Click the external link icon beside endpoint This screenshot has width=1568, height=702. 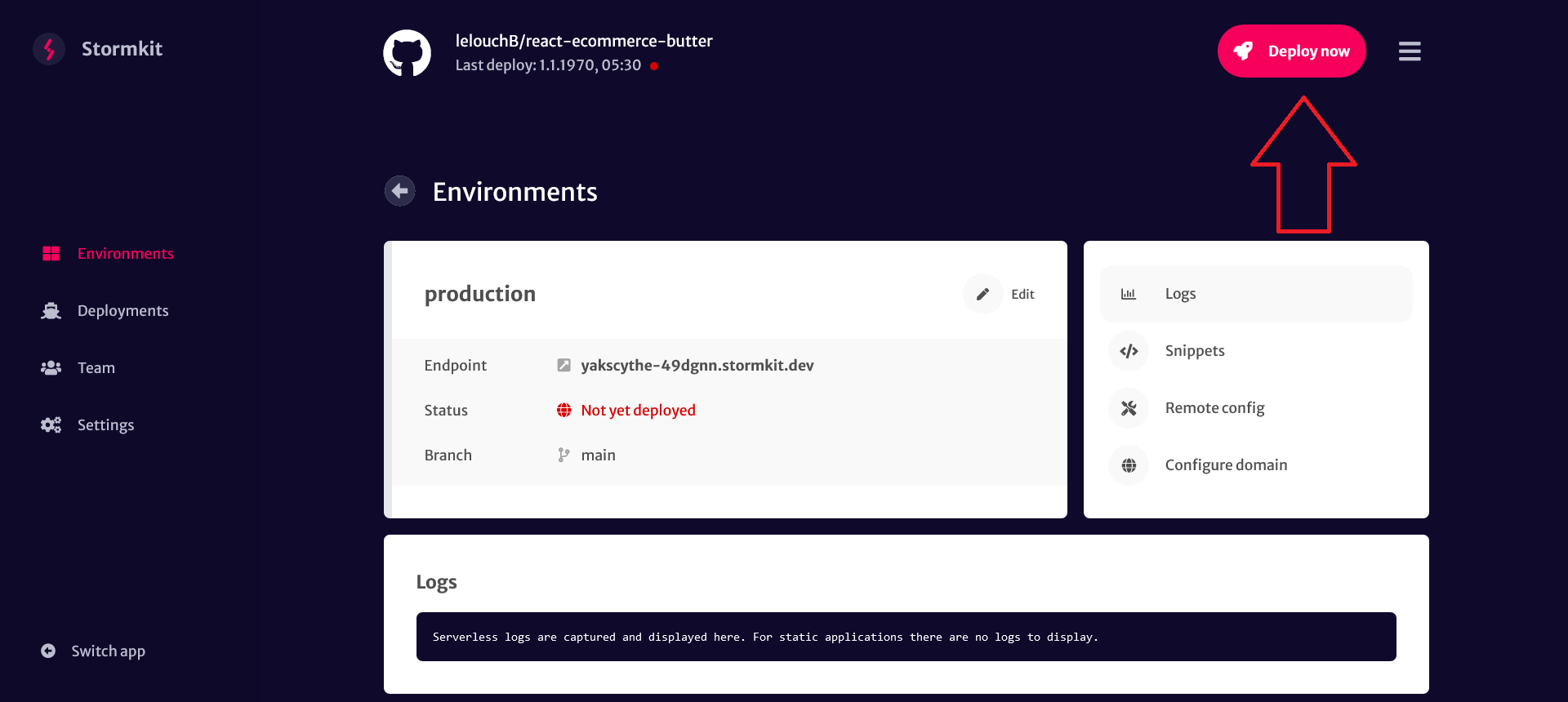pyautogui.click(x=563, y=366)
